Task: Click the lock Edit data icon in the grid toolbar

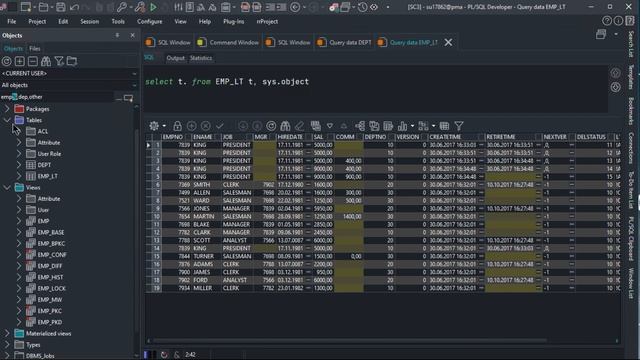Action: click(x=177, y=126)
